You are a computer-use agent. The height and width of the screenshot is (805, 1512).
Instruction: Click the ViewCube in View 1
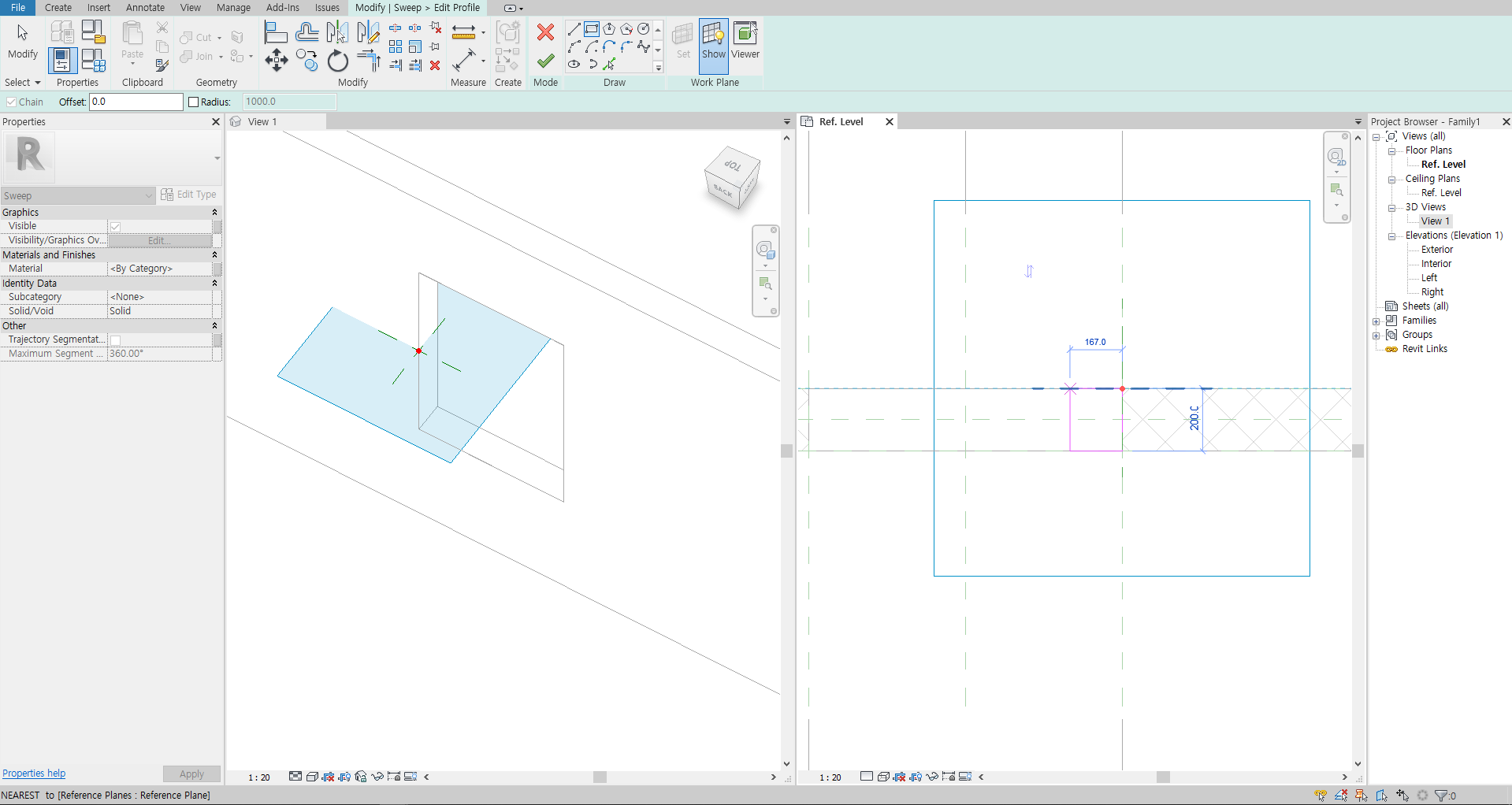[732, 178]
